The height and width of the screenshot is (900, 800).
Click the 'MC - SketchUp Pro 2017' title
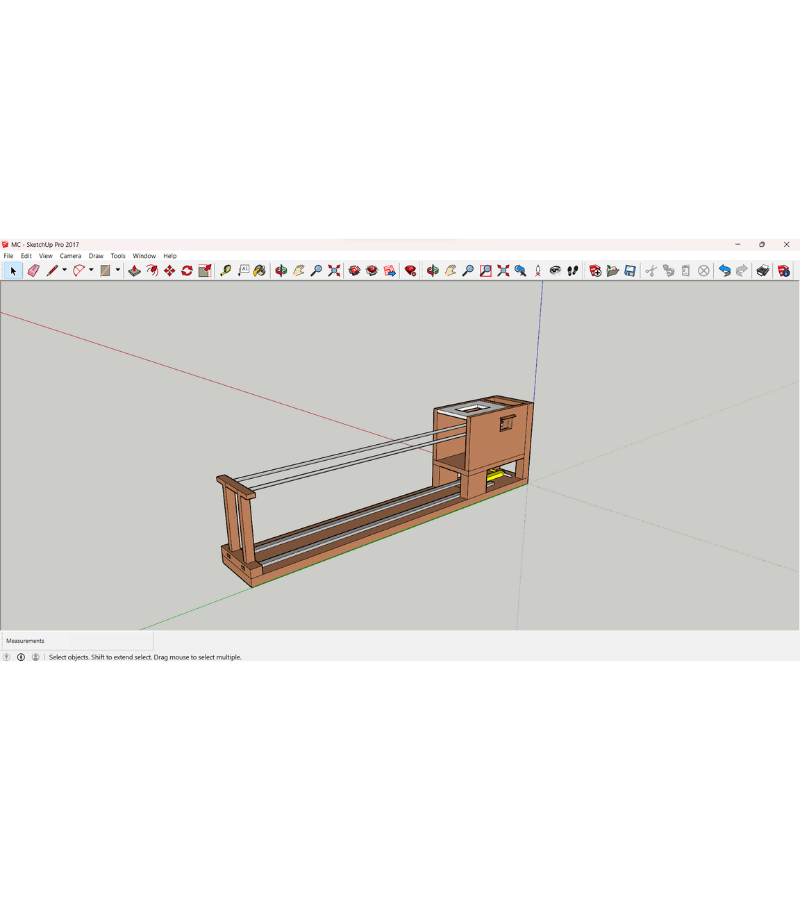point(45,245)
